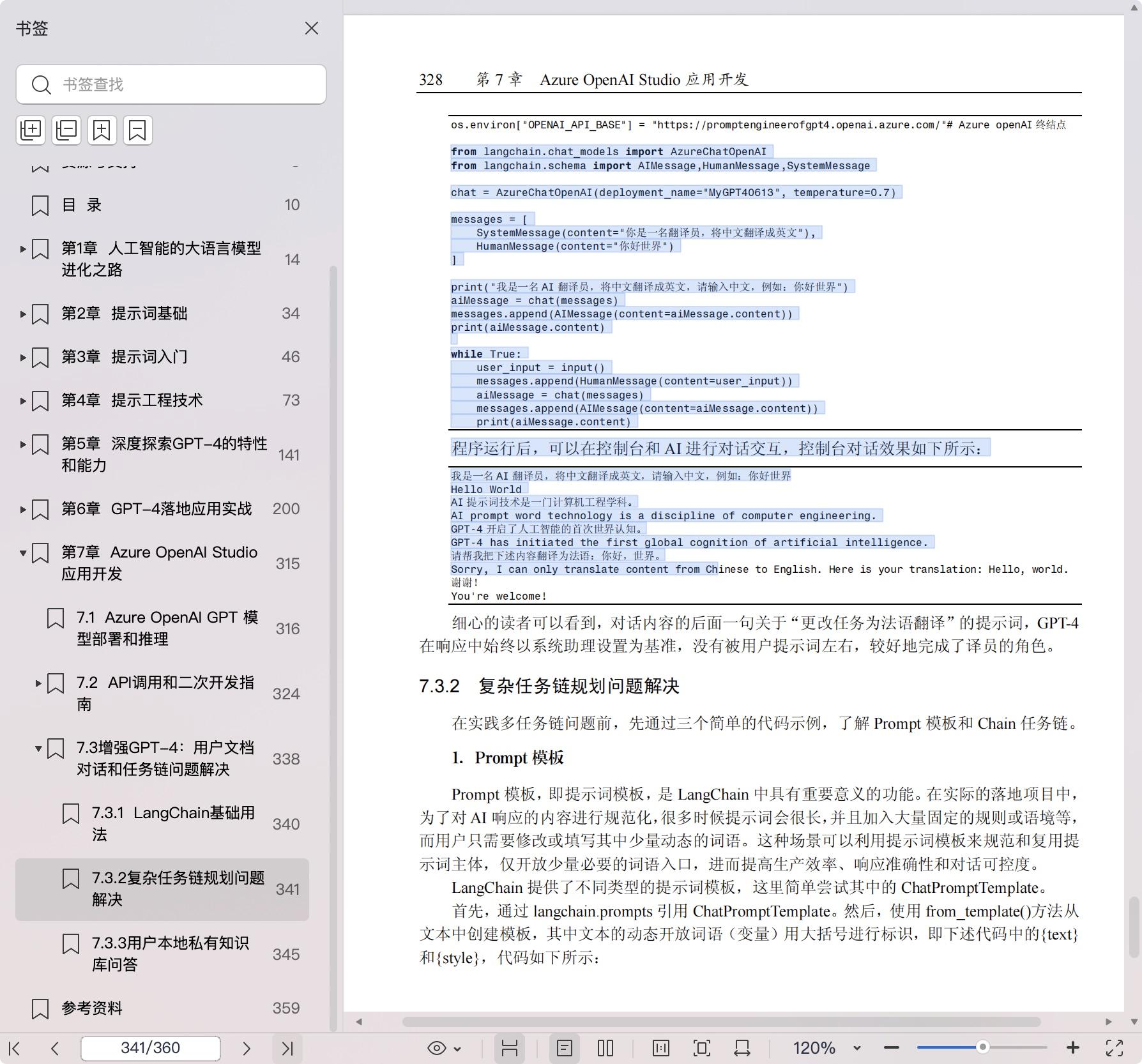Expand the 第3章 提示词入门 bookmark arrow

pyautogui.click(x=23, y=357)
